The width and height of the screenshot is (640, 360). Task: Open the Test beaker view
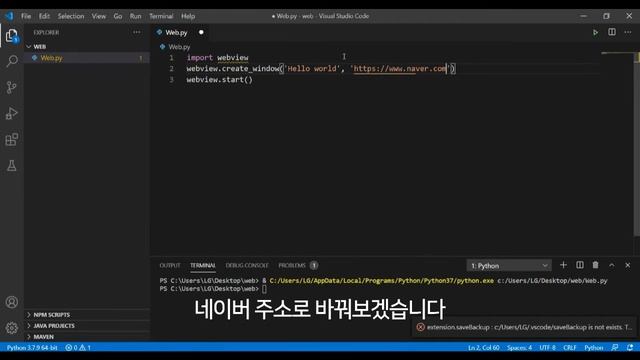12,165
